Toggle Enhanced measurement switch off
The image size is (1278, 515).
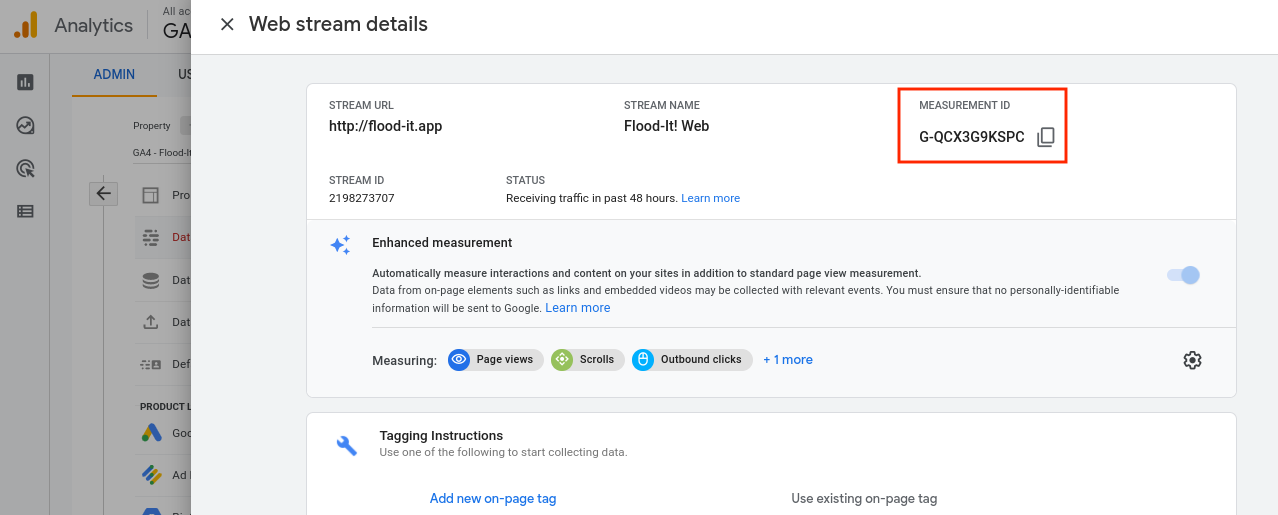coord(1183,275)
